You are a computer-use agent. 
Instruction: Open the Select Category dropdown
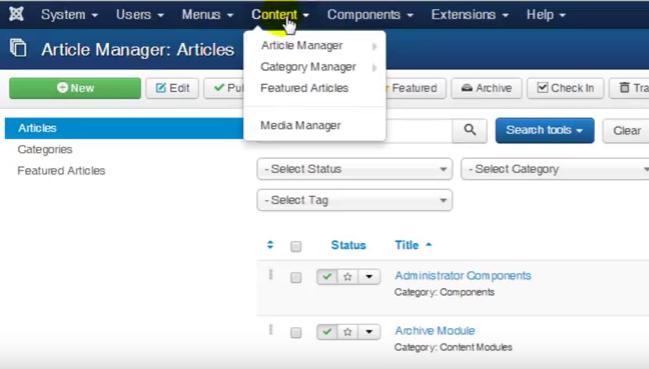point(555,169)
